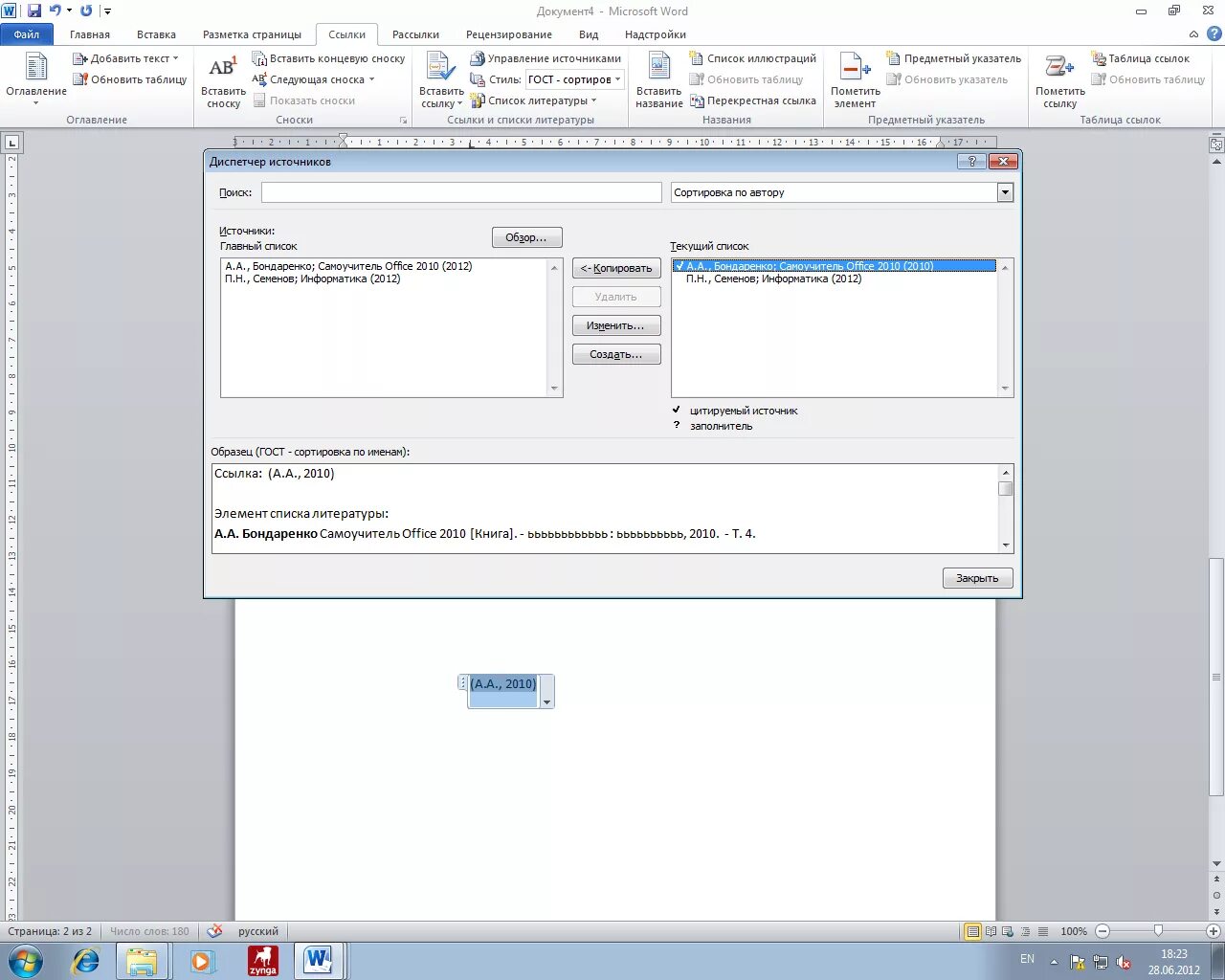Click Перекрестная ссылка
Image resolution: width=1225 pixels, height=980 pixels.
753,100
